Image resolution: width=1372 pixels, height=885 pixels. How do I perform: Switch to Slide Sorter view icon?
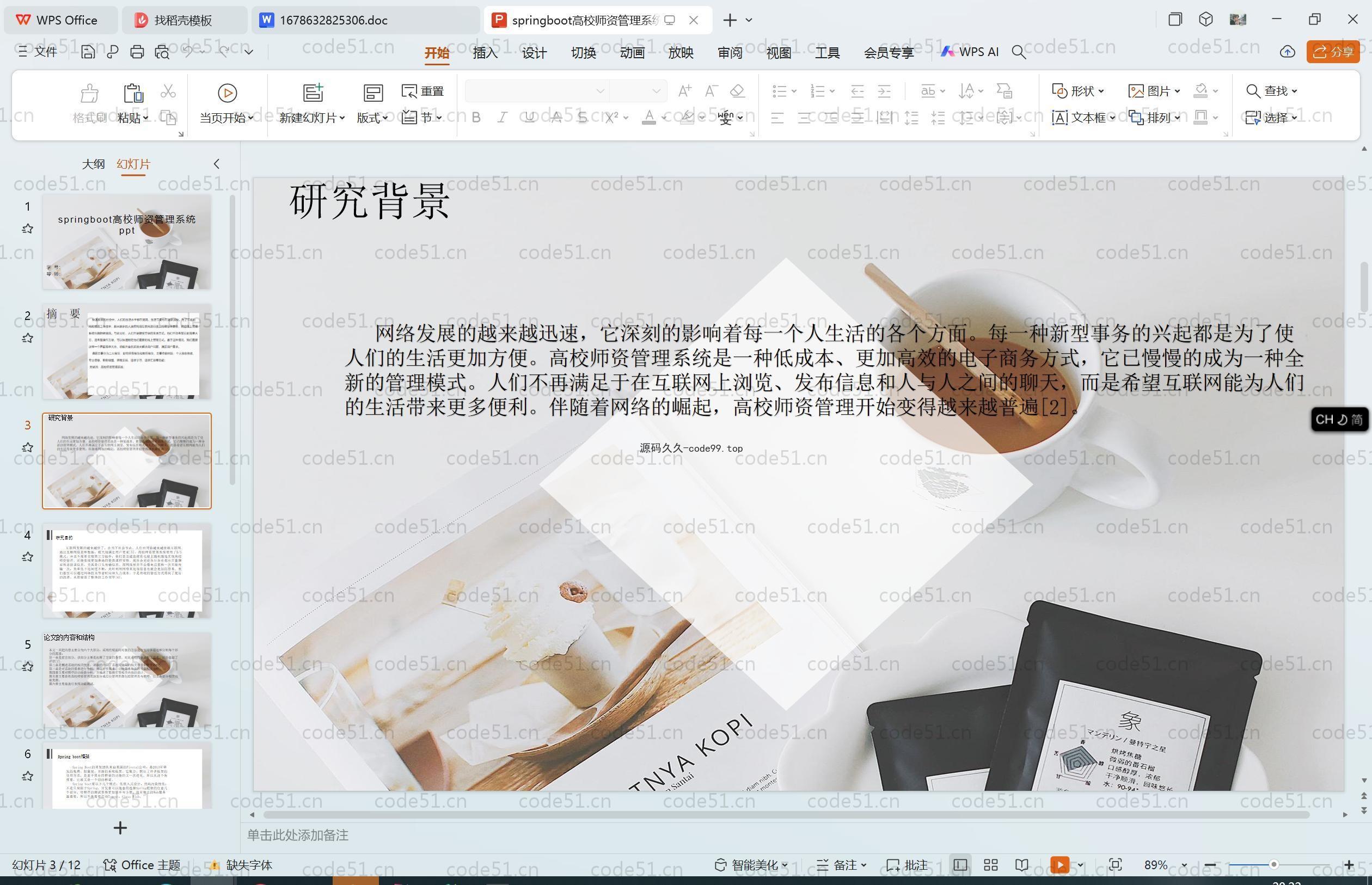click(991, 865)
